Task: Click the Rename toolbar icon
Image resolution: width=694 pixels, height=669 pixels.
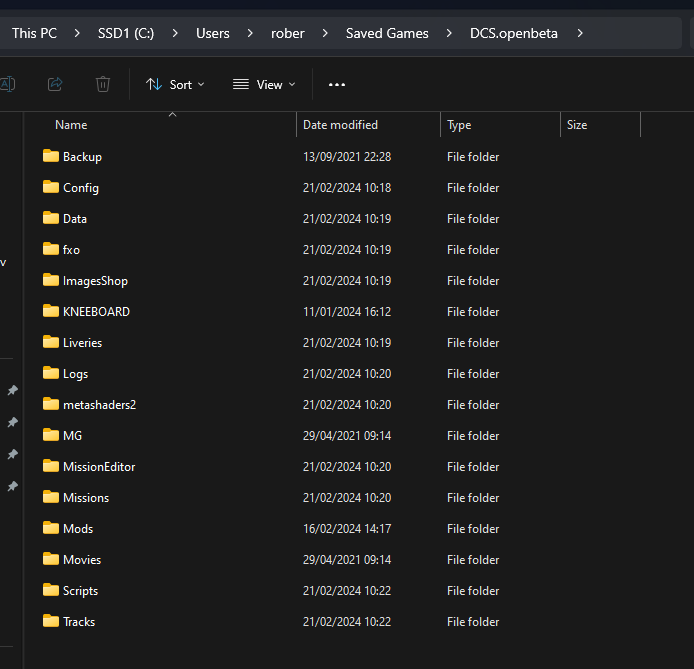Action: click(7, 84)
